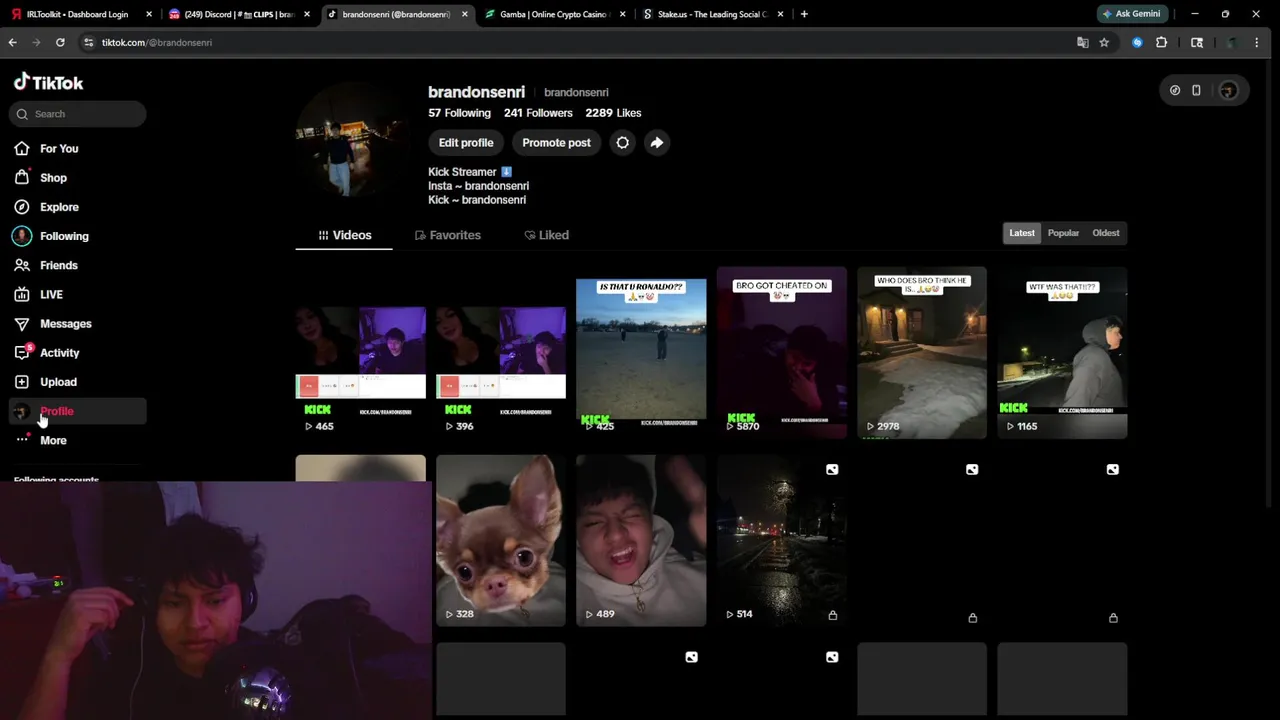Click the 57 Following count

click(x=459, y=113)
